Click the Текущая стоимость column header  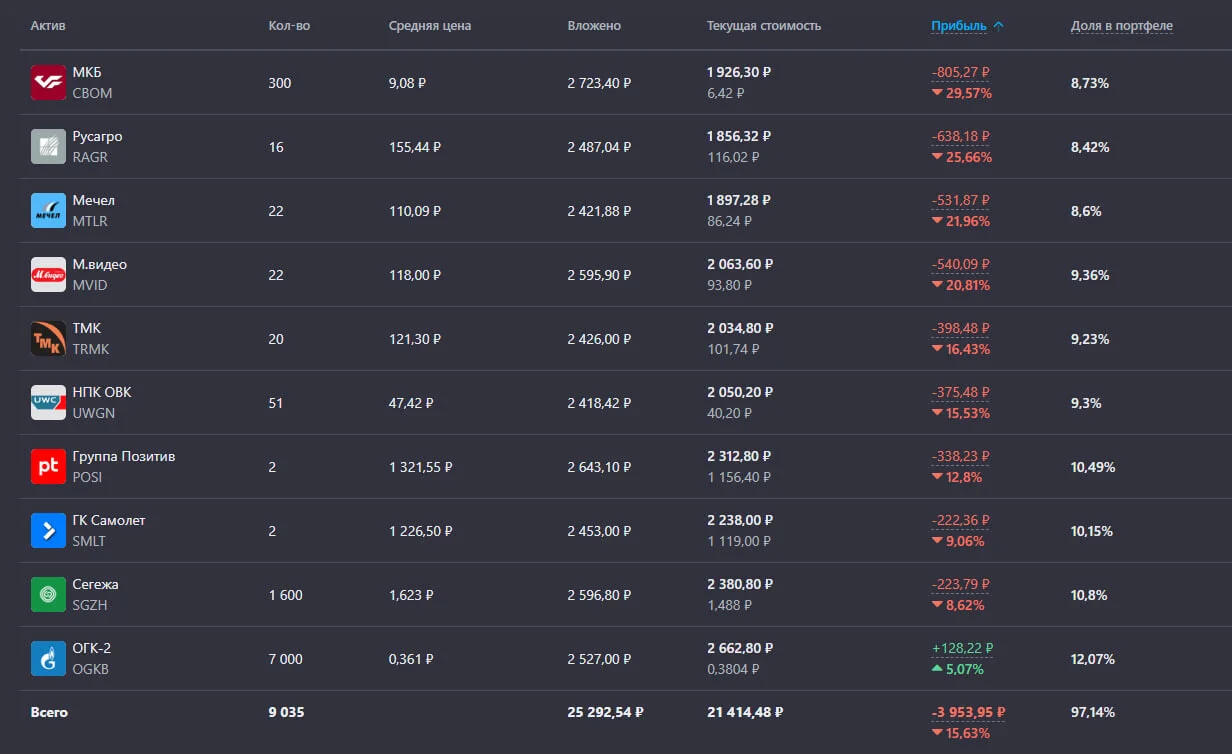pyautogui.click(x=764, y=26)
